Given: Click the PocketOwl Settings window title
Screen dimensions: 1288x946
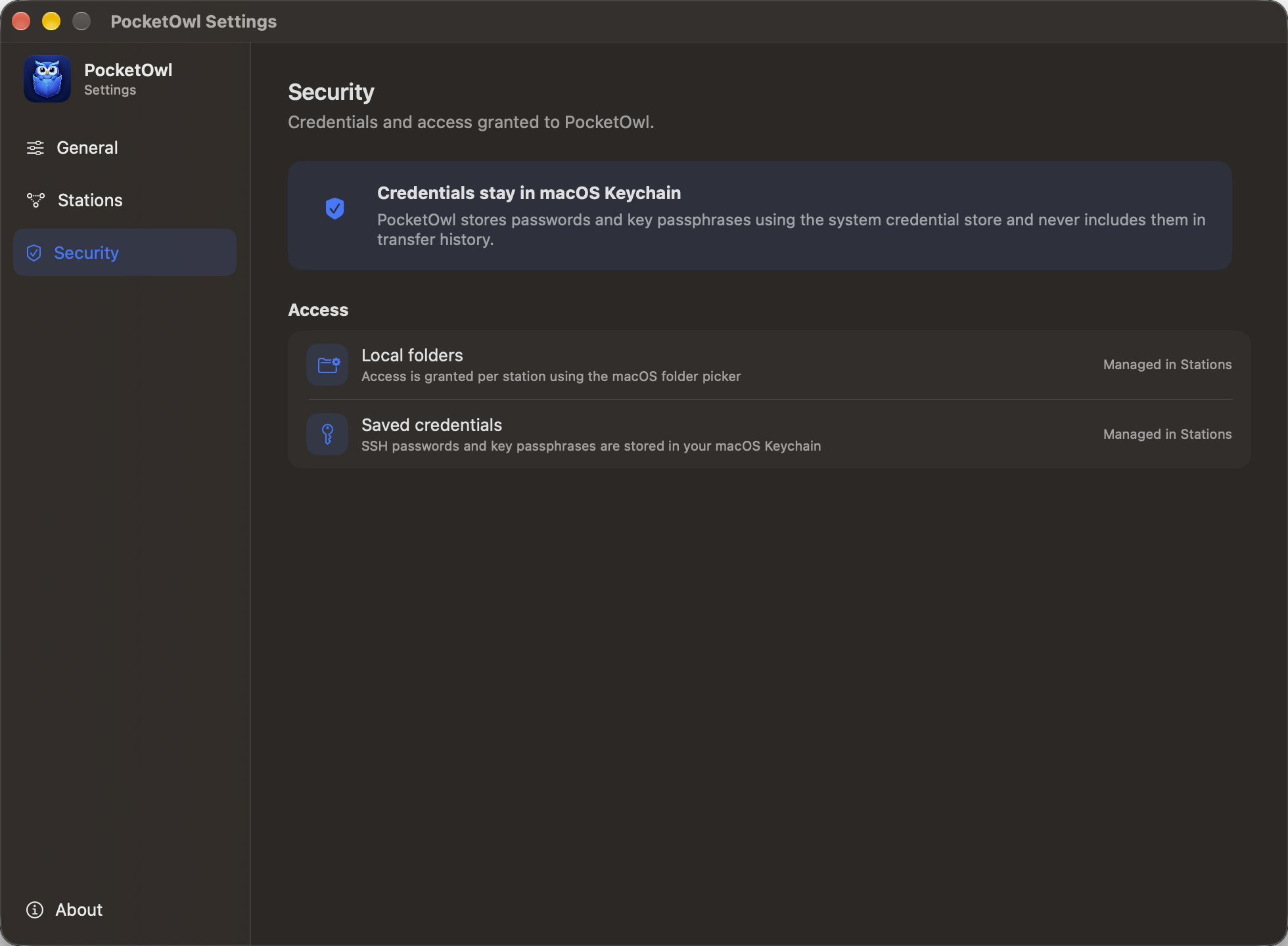Looking at the screenshot, I should tap(194, 22).
